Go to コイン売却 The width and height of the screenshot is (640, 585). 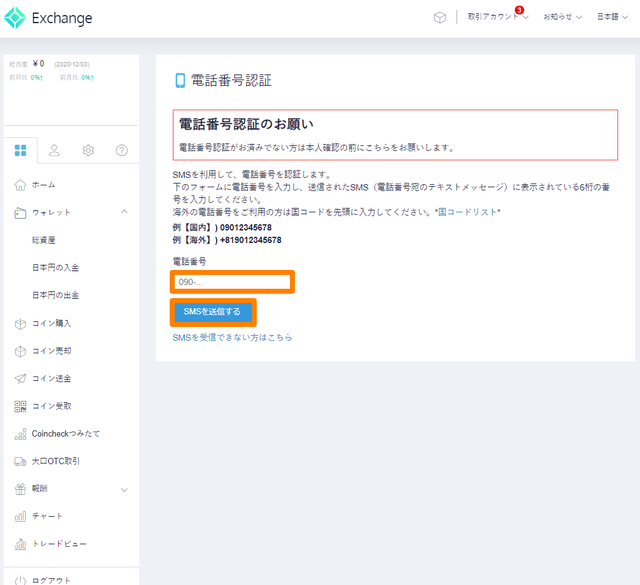pos(51,351)
